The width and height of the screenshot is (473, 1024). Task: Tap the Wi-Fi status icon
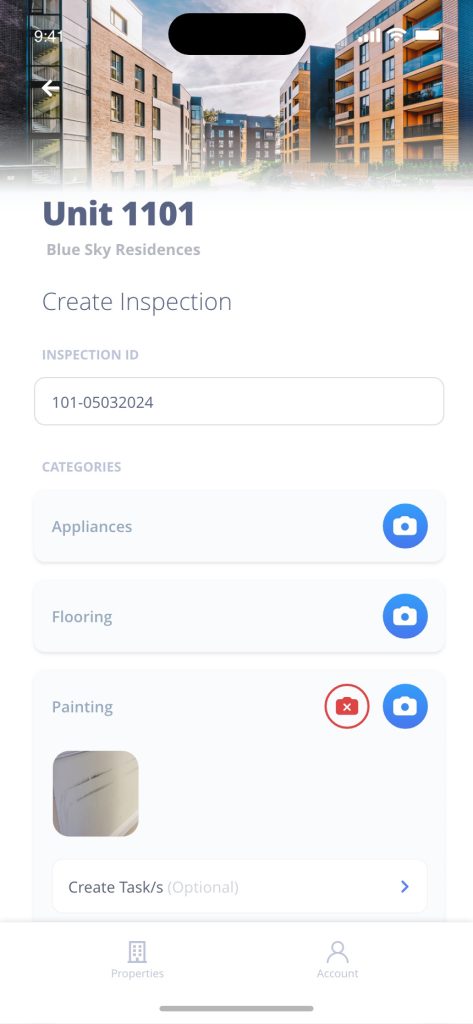[x=396, y=35]
